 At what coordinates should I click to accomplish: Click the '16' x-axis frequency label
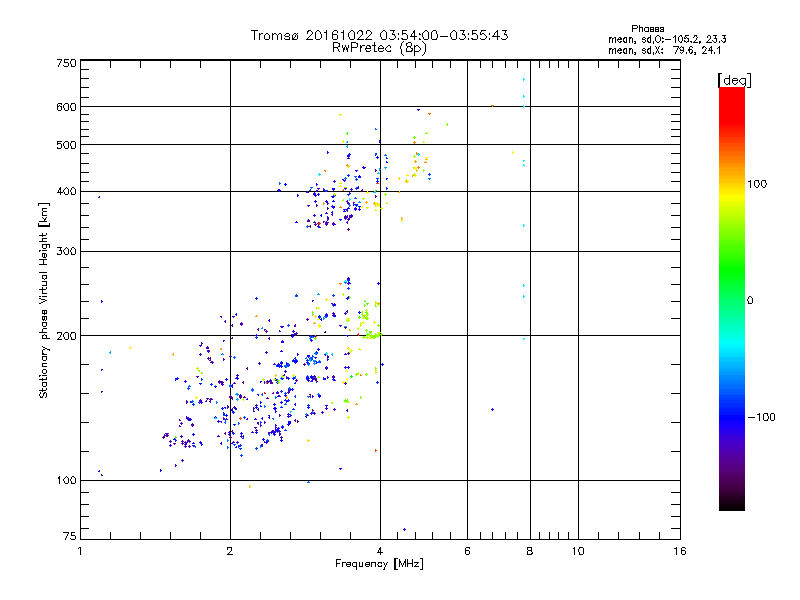[680, 551]
